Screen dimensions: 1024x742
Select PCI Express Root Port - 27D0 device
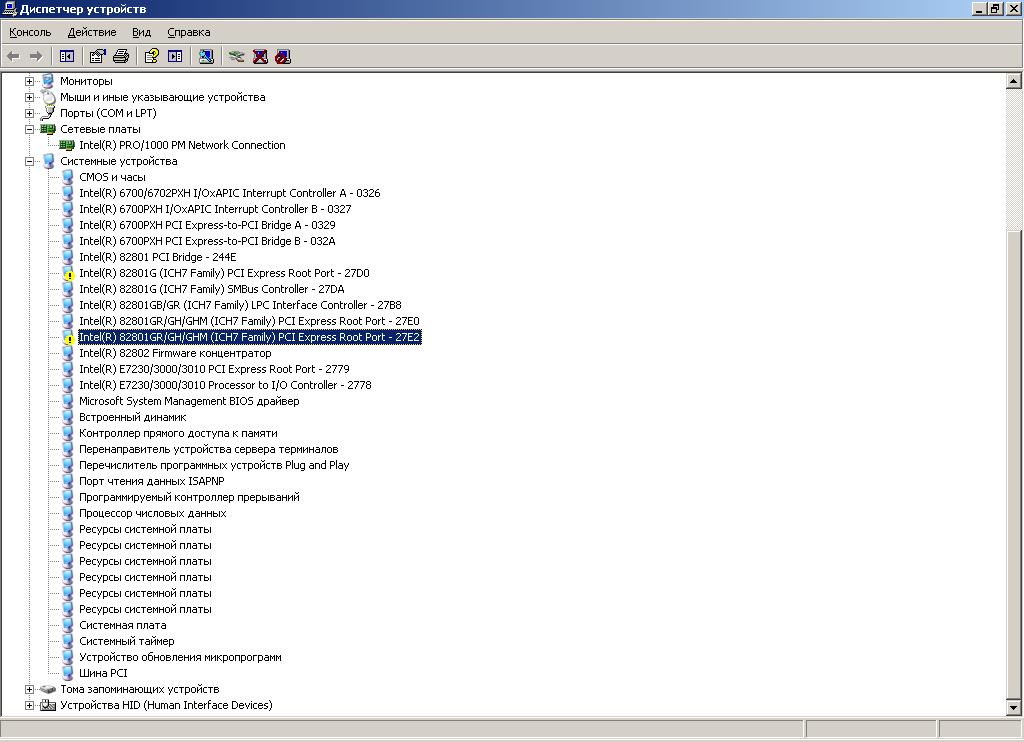click(224, 273)
